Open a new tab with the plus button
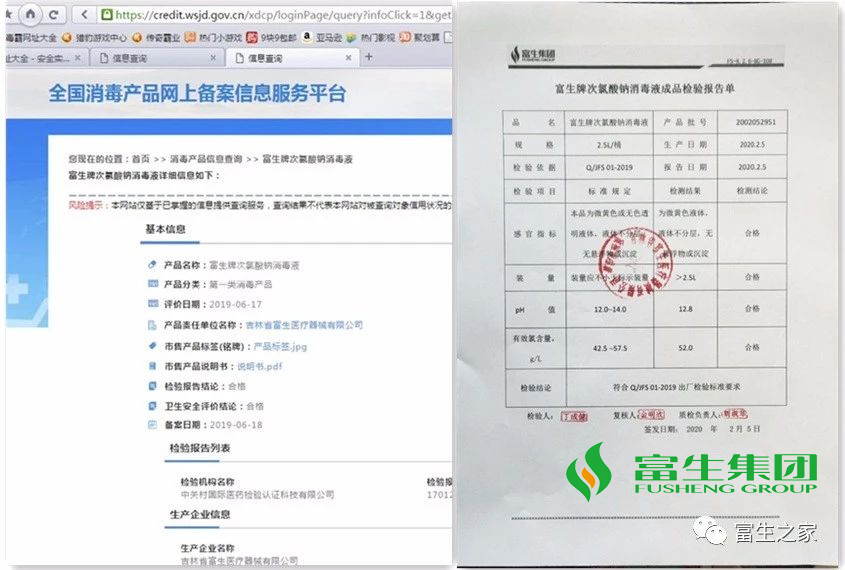This screenshot has width=845, height=570. coord(367,58)
